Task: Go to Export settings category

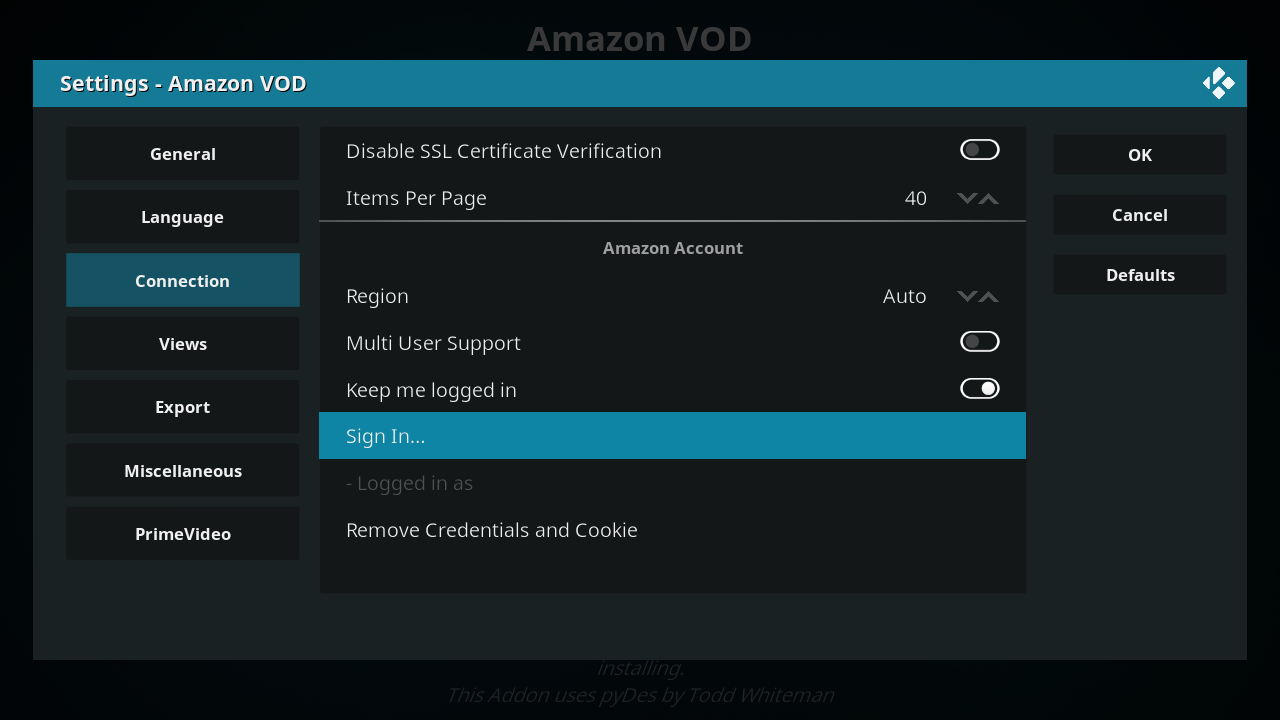Action: [183, 407]
